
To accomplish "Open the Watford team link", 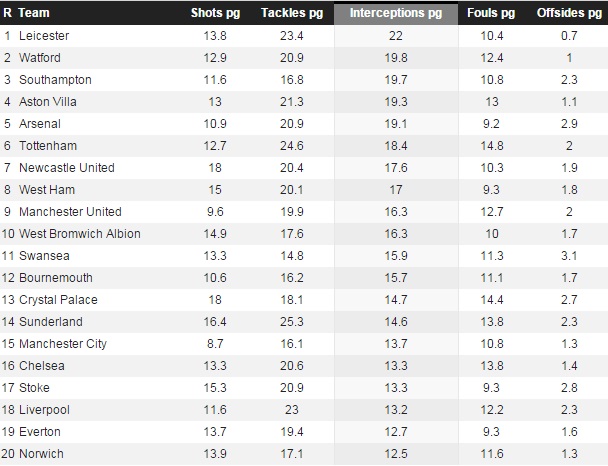I will click(40, 58).
